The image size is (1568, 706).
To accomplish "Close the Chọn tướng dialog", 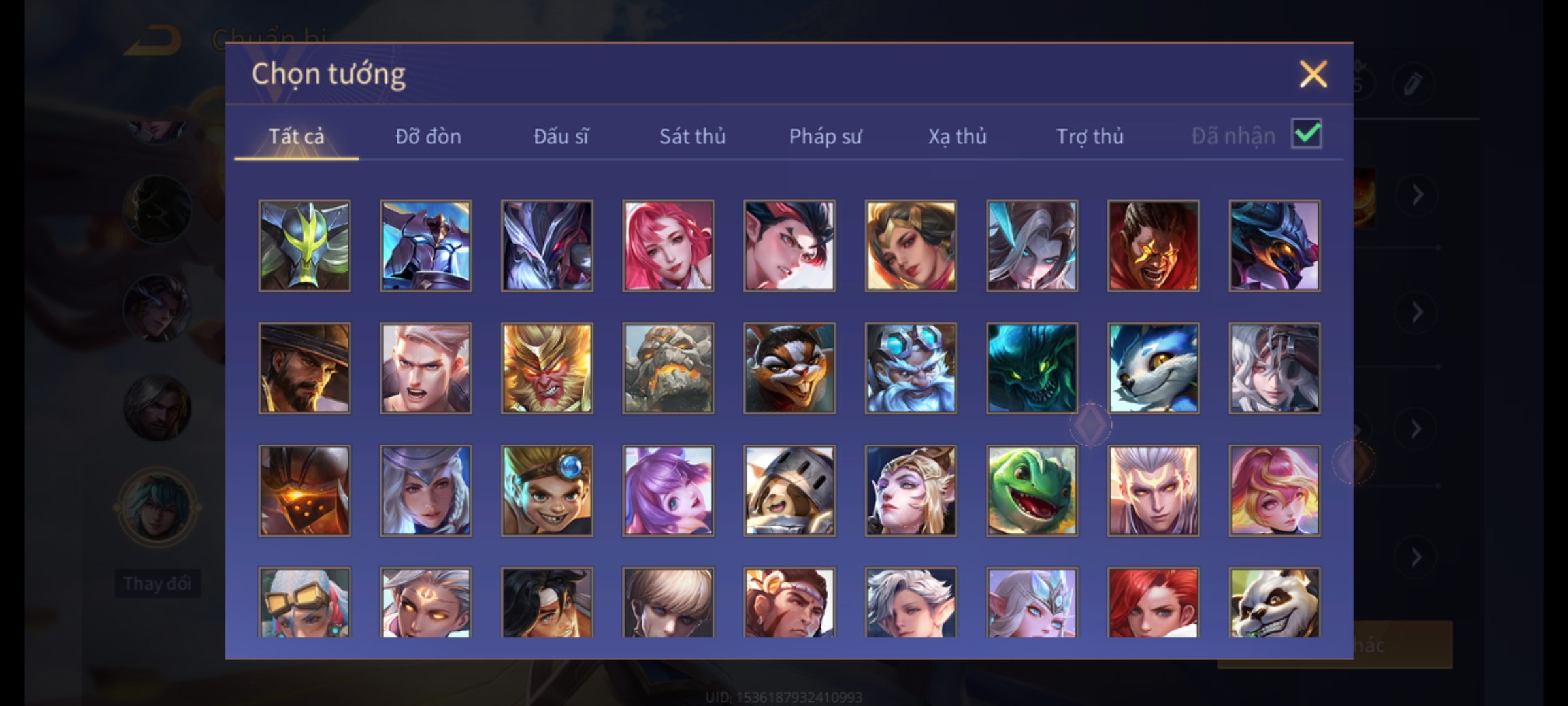I will tap(1313, 74).
